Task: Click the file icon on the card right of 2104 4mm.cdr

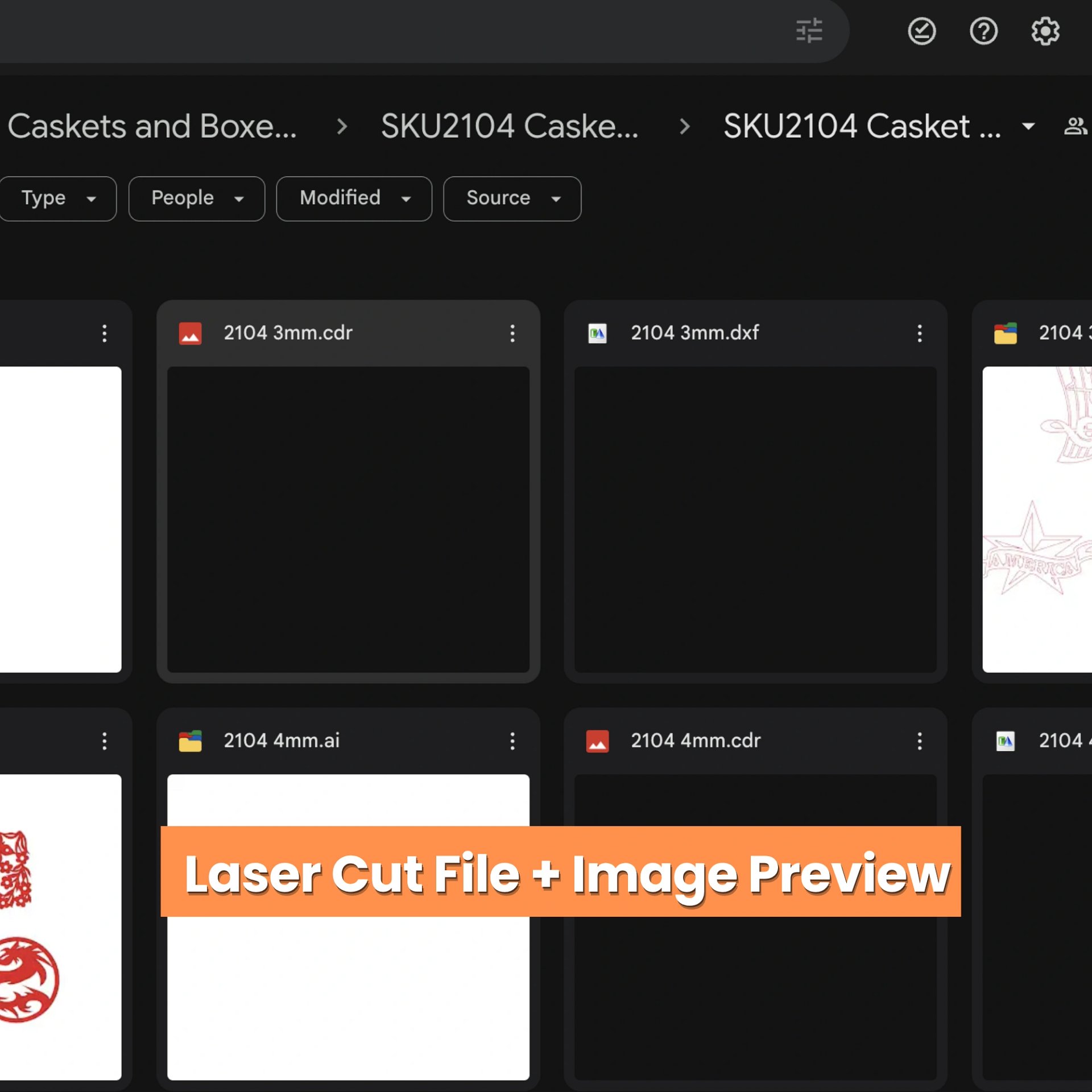Action: coord(1005,741)
